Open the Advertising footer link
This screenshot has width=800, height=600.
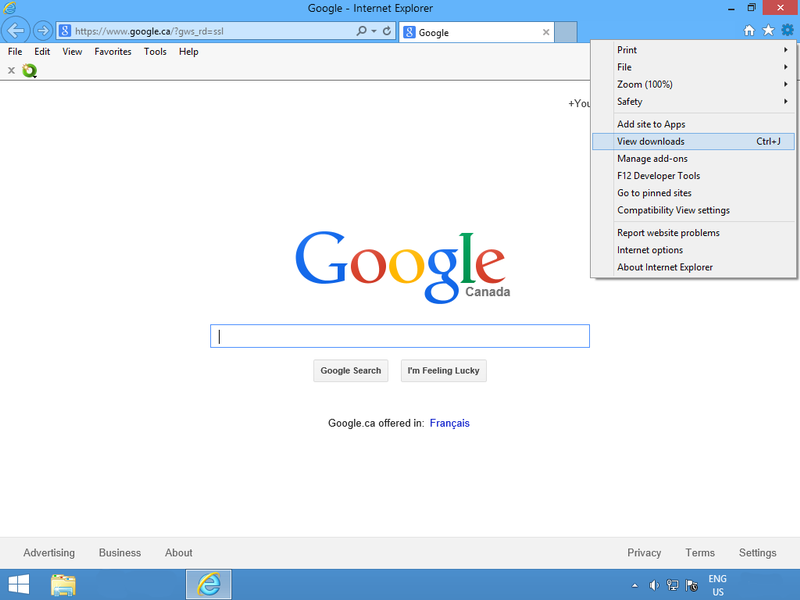[x=49, y=553]
